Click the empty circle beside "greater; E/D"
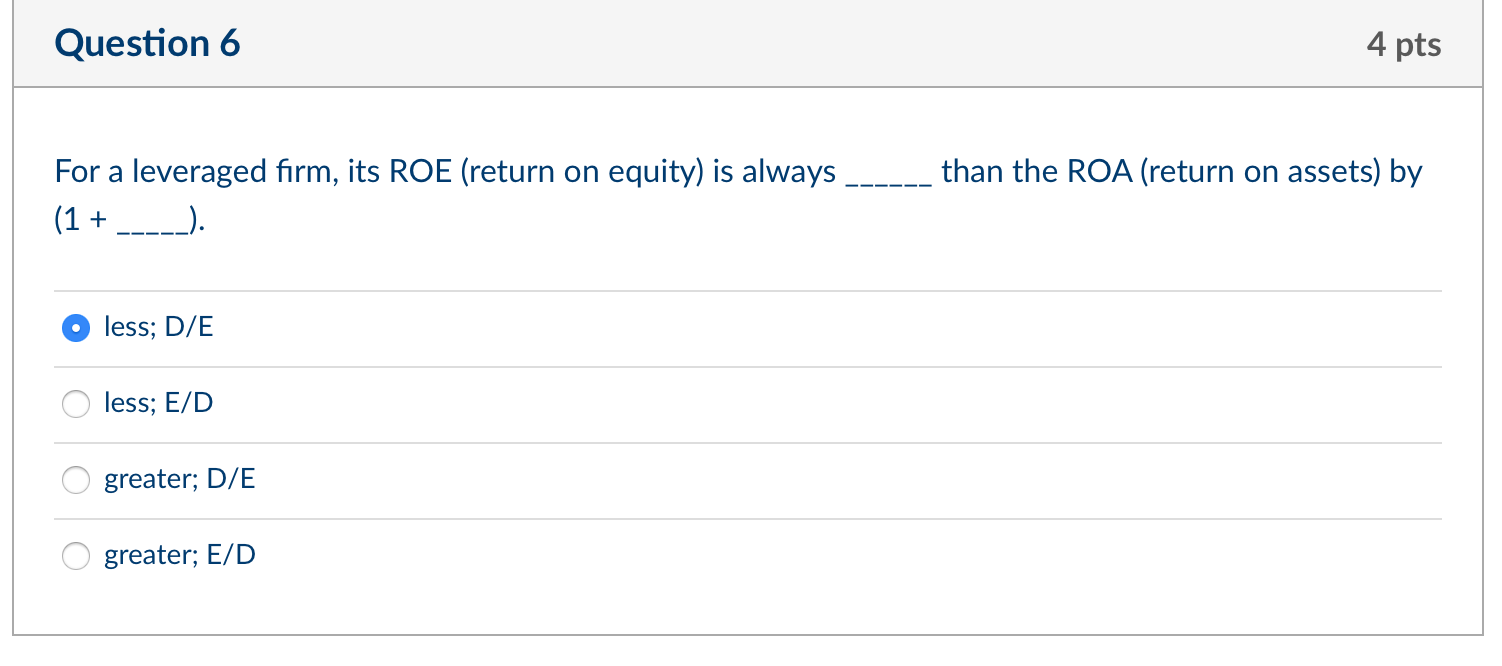Screen dimensions: 1502x666 click(76, 556)
